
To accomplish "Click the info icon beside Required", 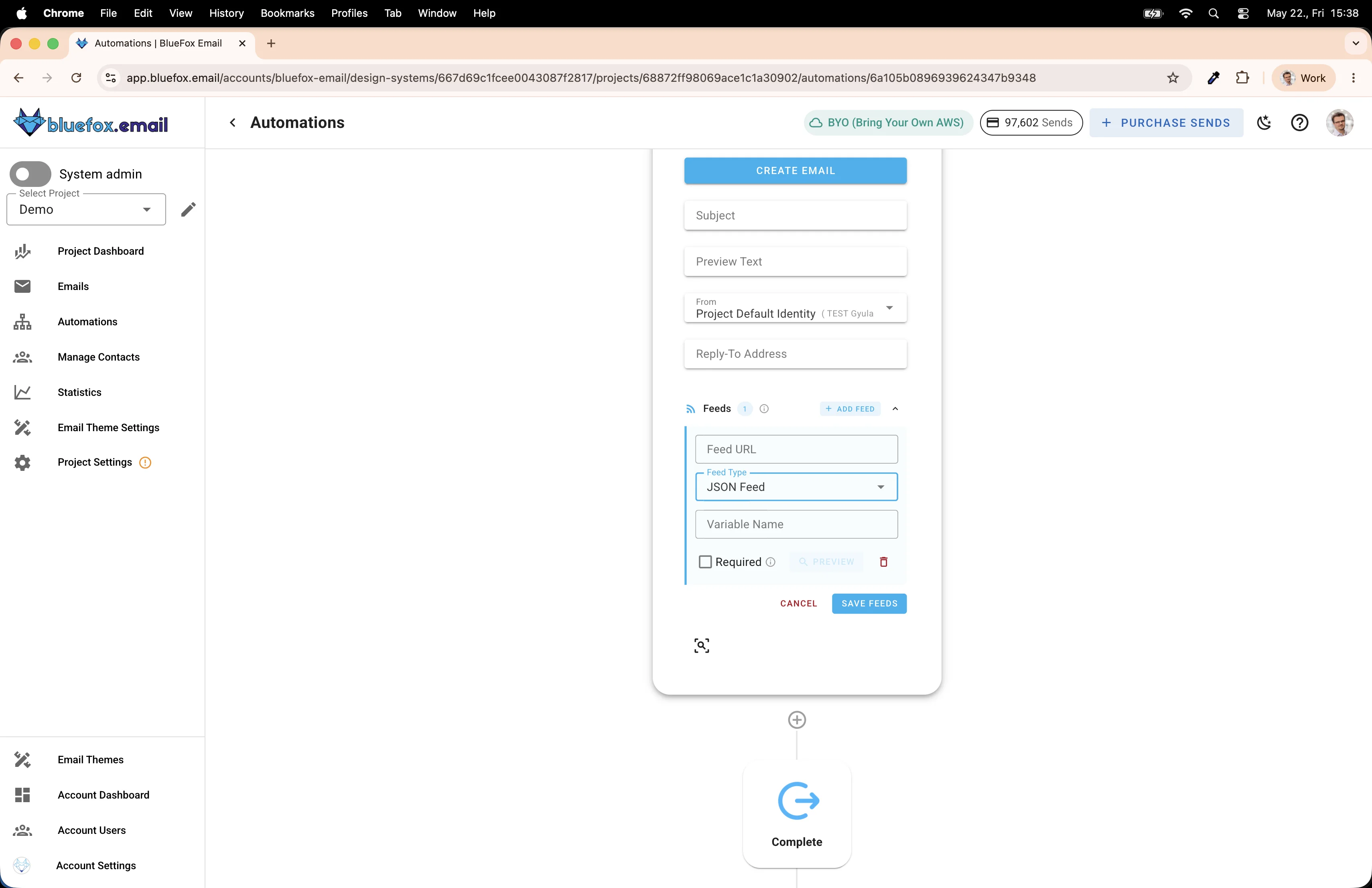I will click(771, 562).
